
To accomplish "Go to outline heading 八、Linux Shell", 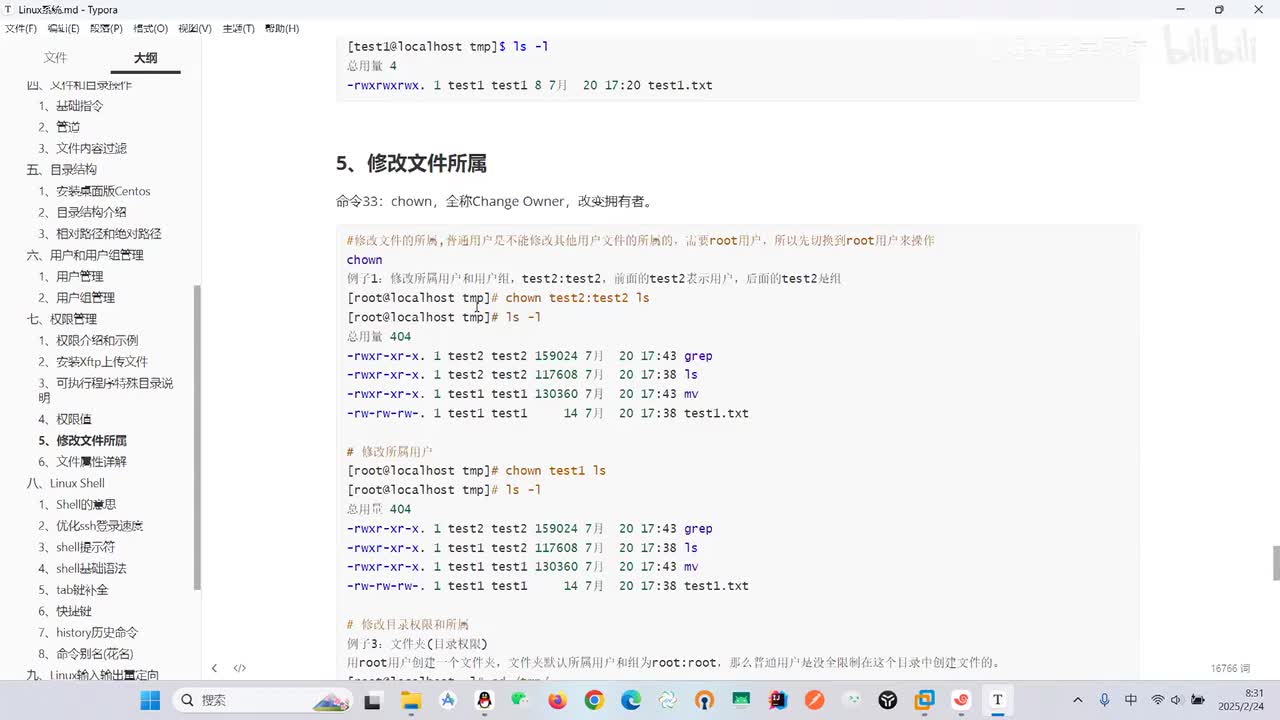I will (66, 483).
